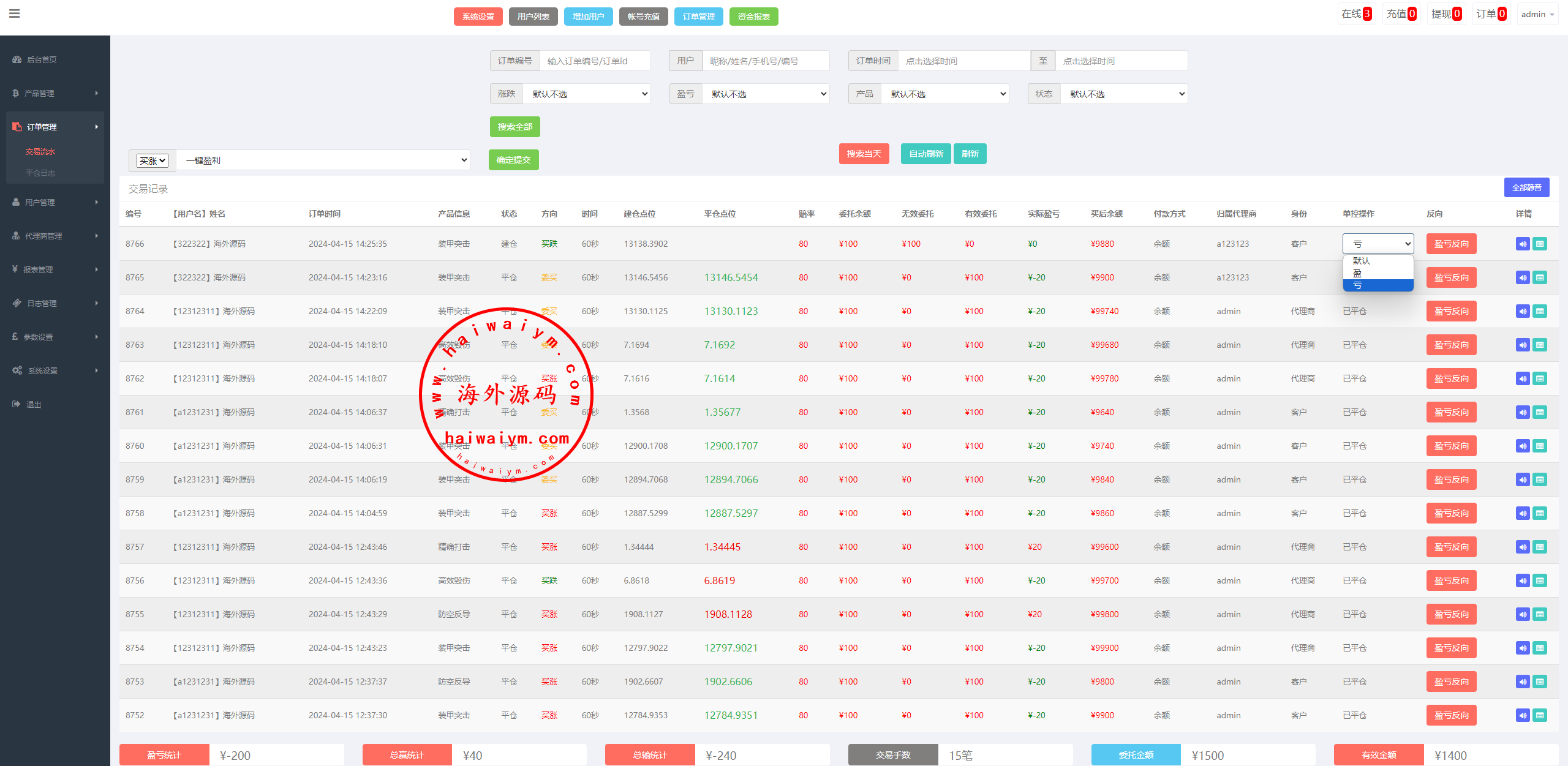The height and width of the screenshot is (766, 1568).
Task: Click the sound icon for order 8766
Action: [x=1523, y=244]
